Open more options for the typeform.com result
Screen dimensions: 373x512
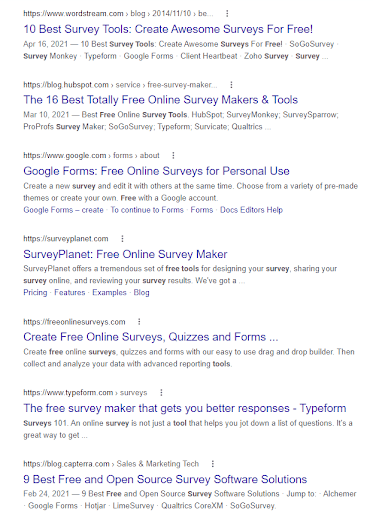[161, 393]
